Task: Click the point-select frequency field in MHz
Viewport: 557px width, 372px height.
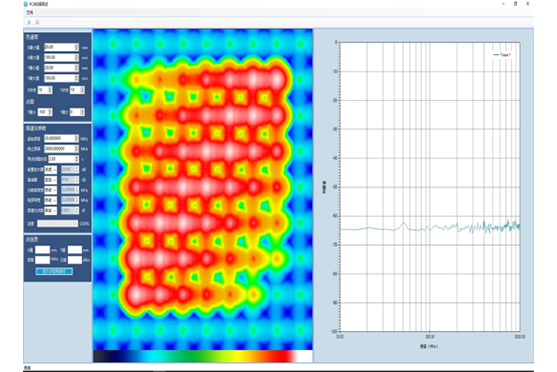Action: click(42, 260)
